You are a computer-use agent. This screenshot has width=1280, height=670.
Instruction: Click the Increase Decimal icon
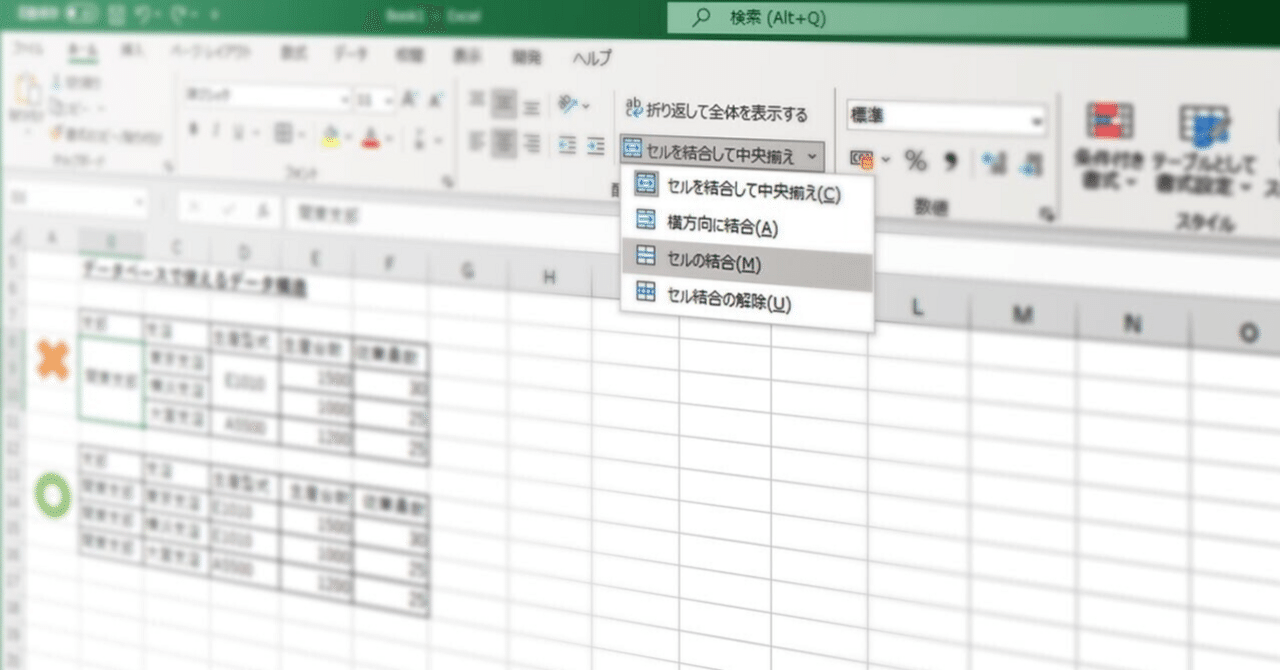point(990,160)
